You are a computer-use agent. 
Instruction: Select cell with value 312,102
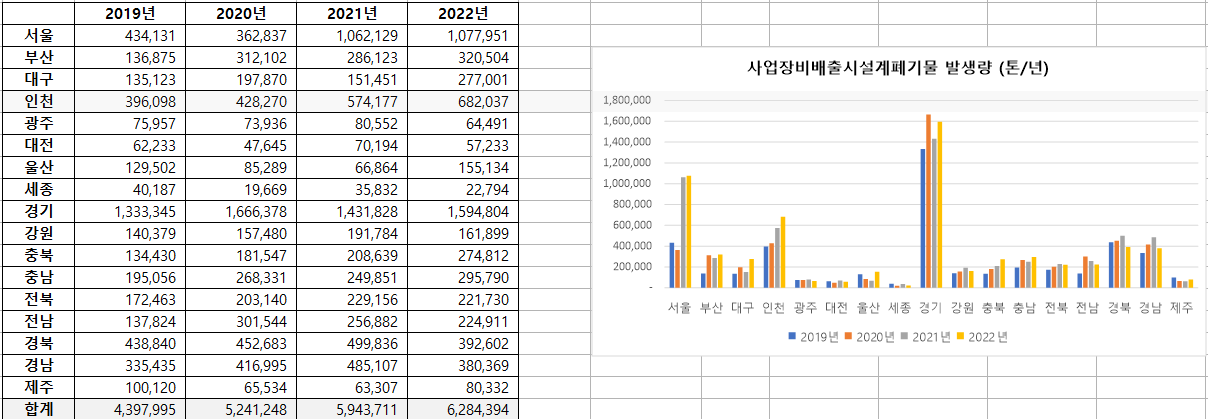pos(241,57)
